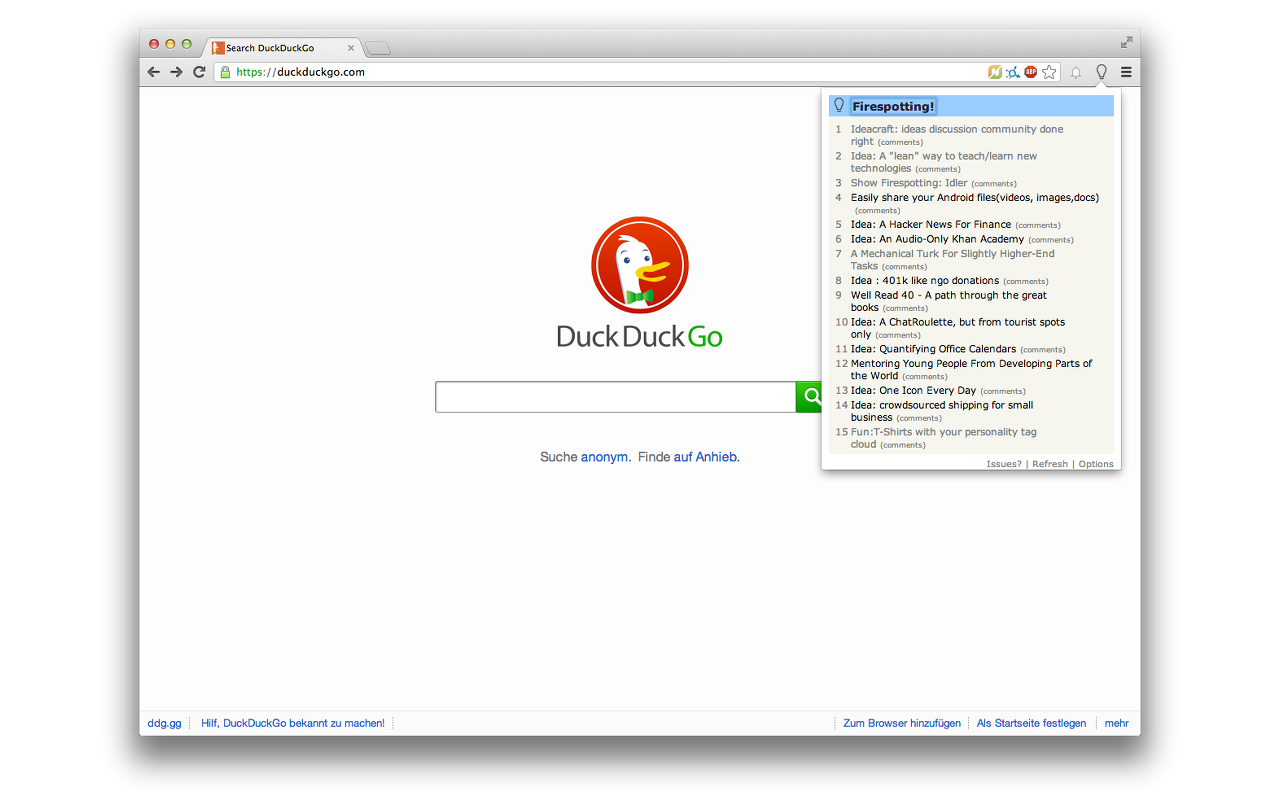Click the 'auf Anhieb' link
This screenshot has height=800, width=1280.
[x=705, y=457]
